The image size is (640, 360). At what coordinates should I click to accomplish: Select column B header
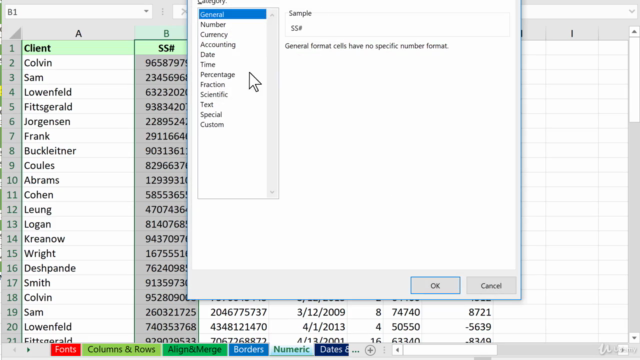pos(166,33)
